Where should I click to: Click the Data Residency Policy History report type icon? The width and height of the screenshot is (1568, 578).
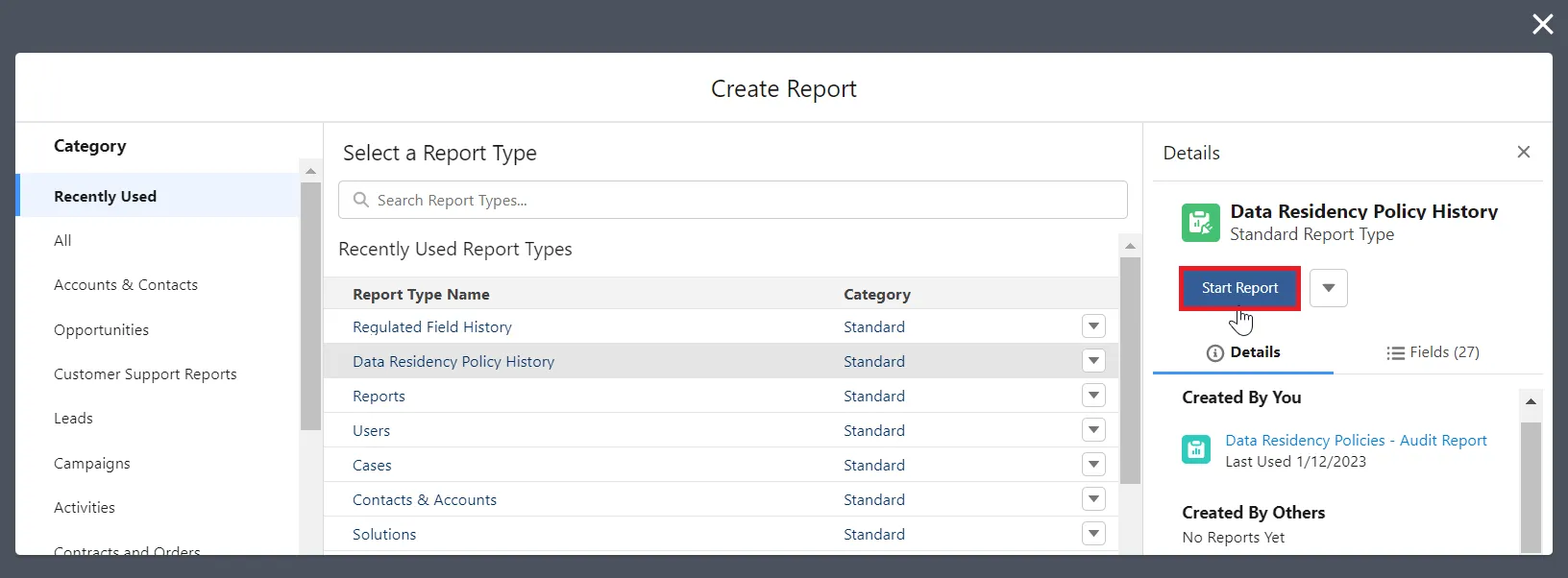[1200, 223]
